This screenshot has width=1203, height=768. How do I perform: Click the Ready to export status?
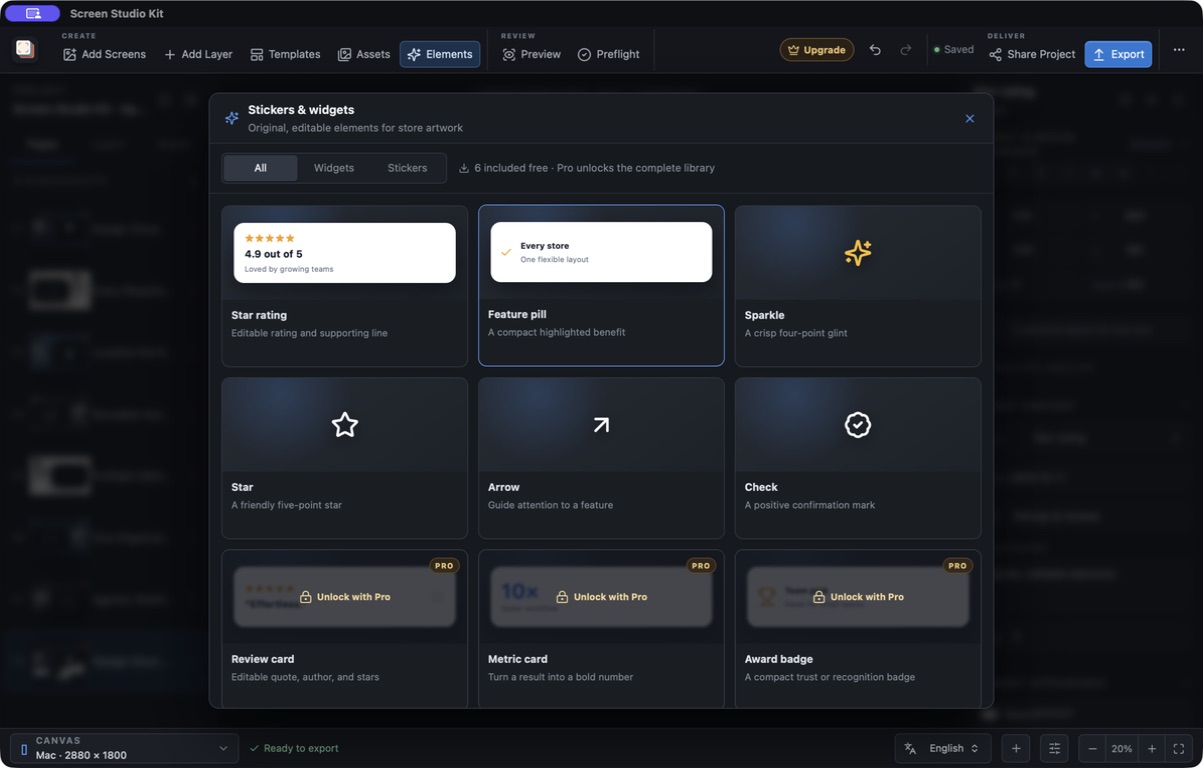point(294,748)
